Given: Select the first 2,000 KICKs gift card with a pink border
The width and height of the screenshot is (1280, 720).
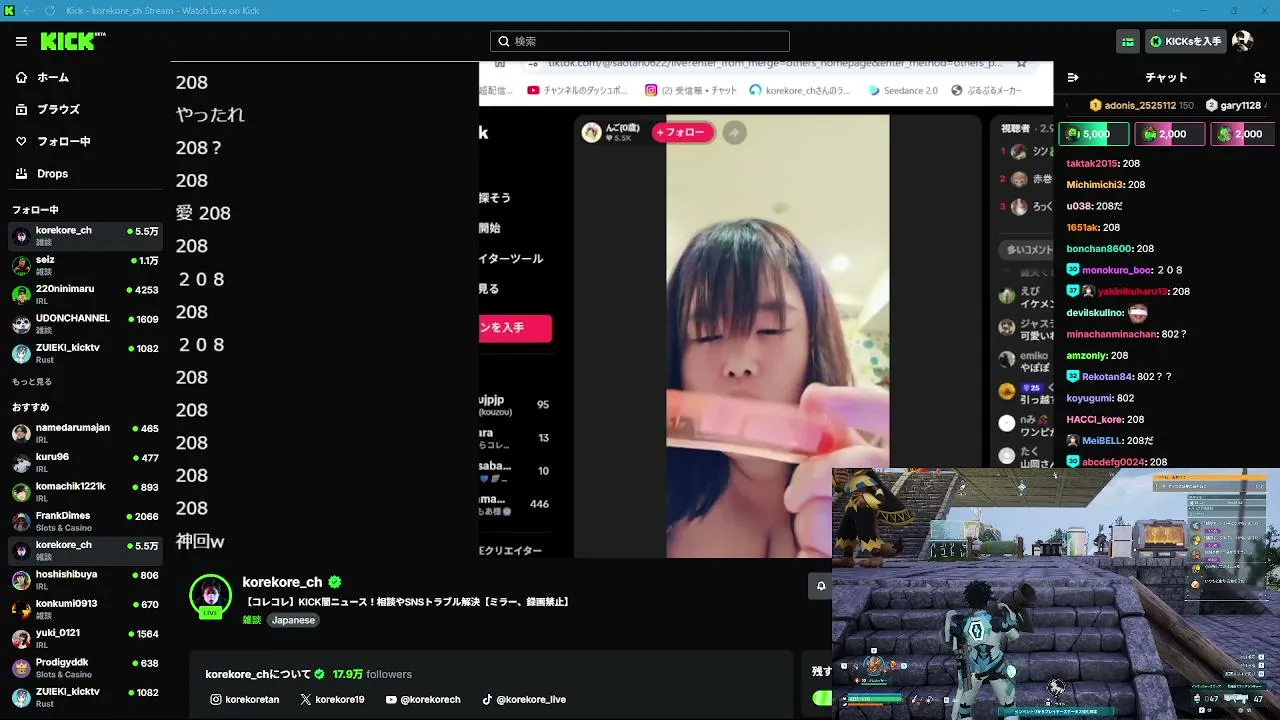Looking at the screenshot, I should (1170, 134).
